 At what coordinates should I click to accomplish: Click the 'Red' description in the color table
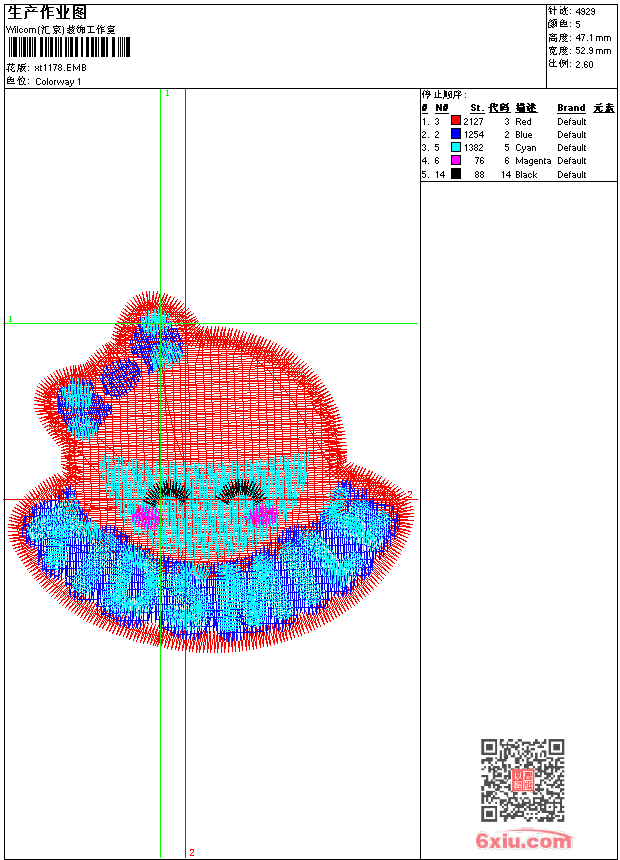524,121
